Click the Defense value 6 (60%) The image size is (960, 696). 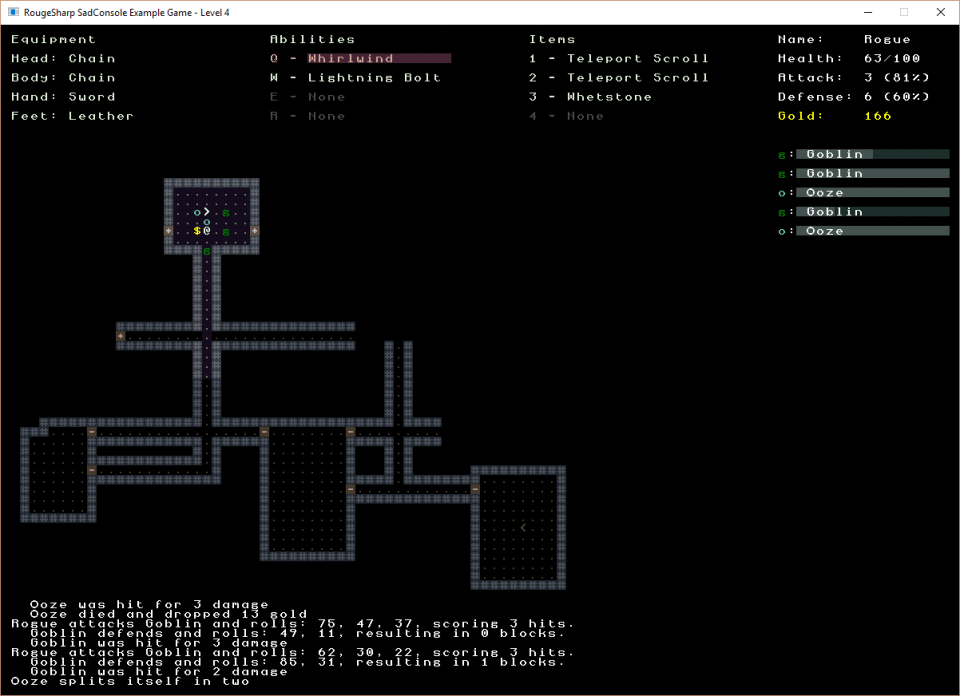[897, 97]
